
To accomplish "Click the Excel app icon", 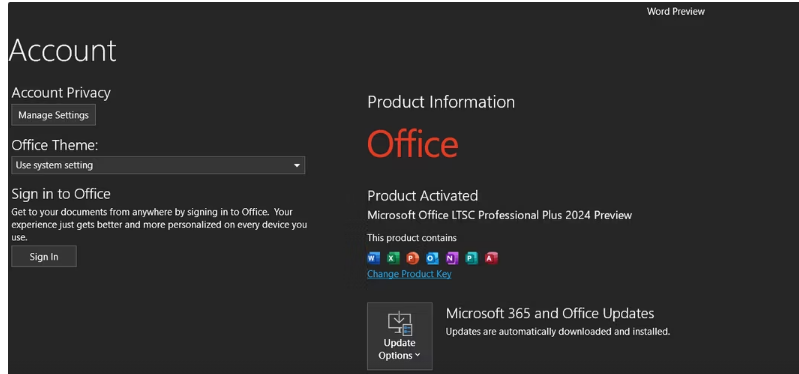I will tap(393, 258).
